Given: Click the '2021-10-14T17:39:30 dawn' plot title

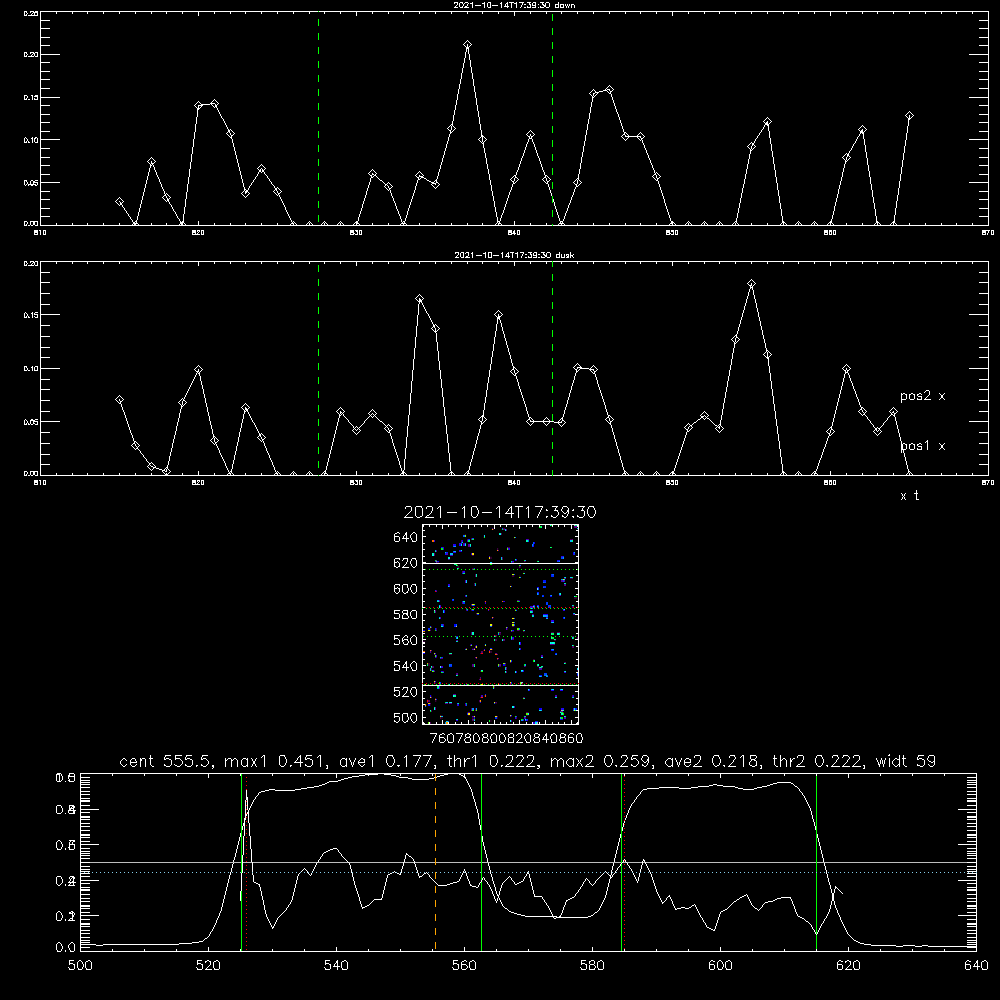Looking at the screenshot, I should [x=514, y=5].
